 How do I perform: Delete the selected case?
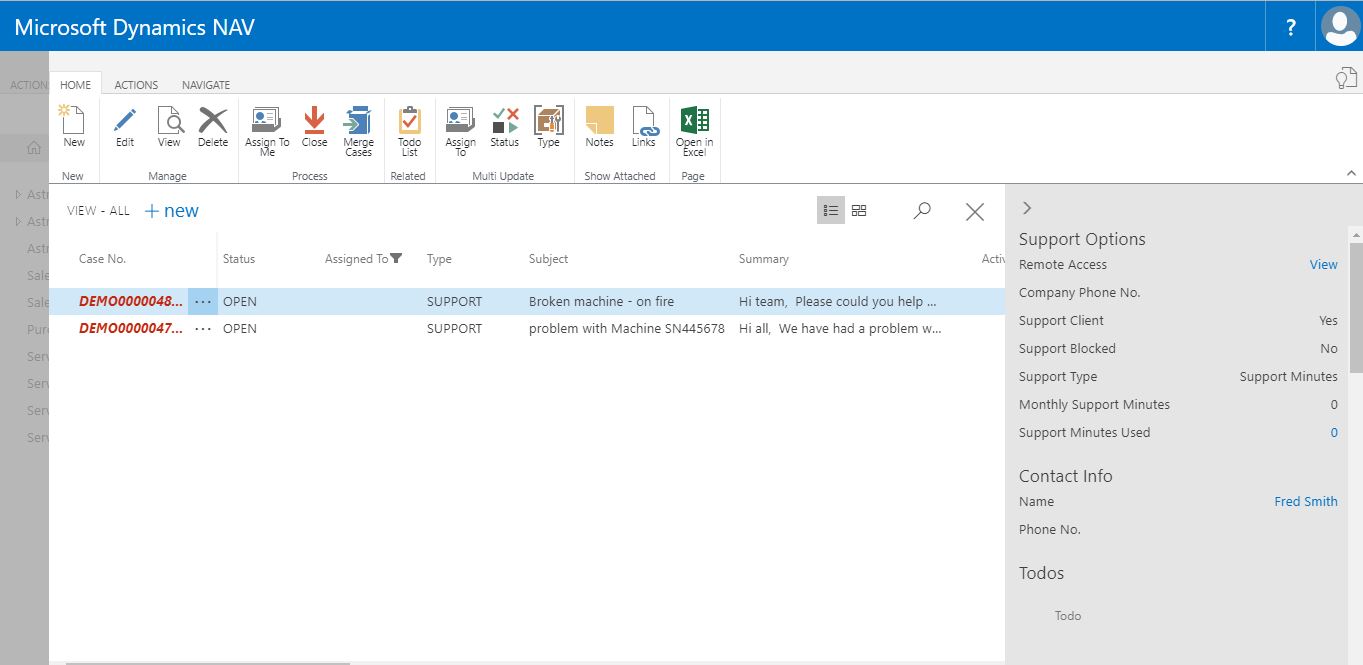tap(213, 127)
